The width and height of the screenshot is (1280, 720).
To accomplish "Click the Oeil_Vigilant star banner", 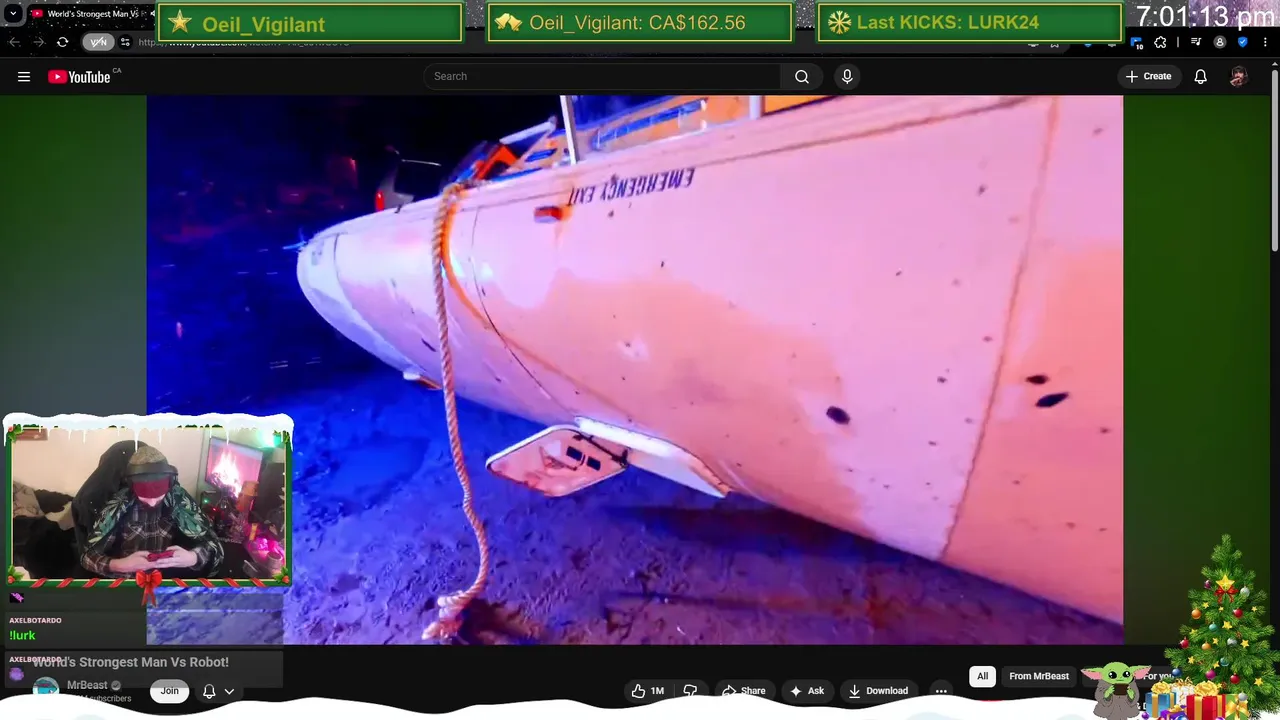I will 310,22.
